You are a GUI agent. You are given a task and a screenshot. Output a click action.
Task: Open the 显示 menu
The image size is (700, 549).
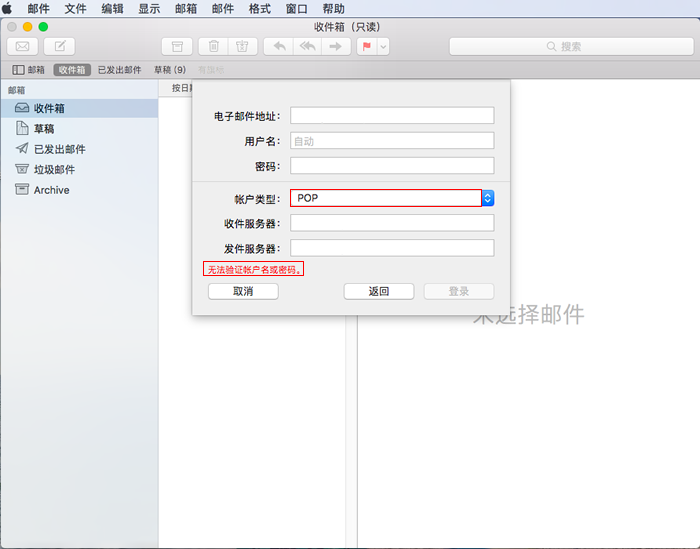[x=149, y=8]
